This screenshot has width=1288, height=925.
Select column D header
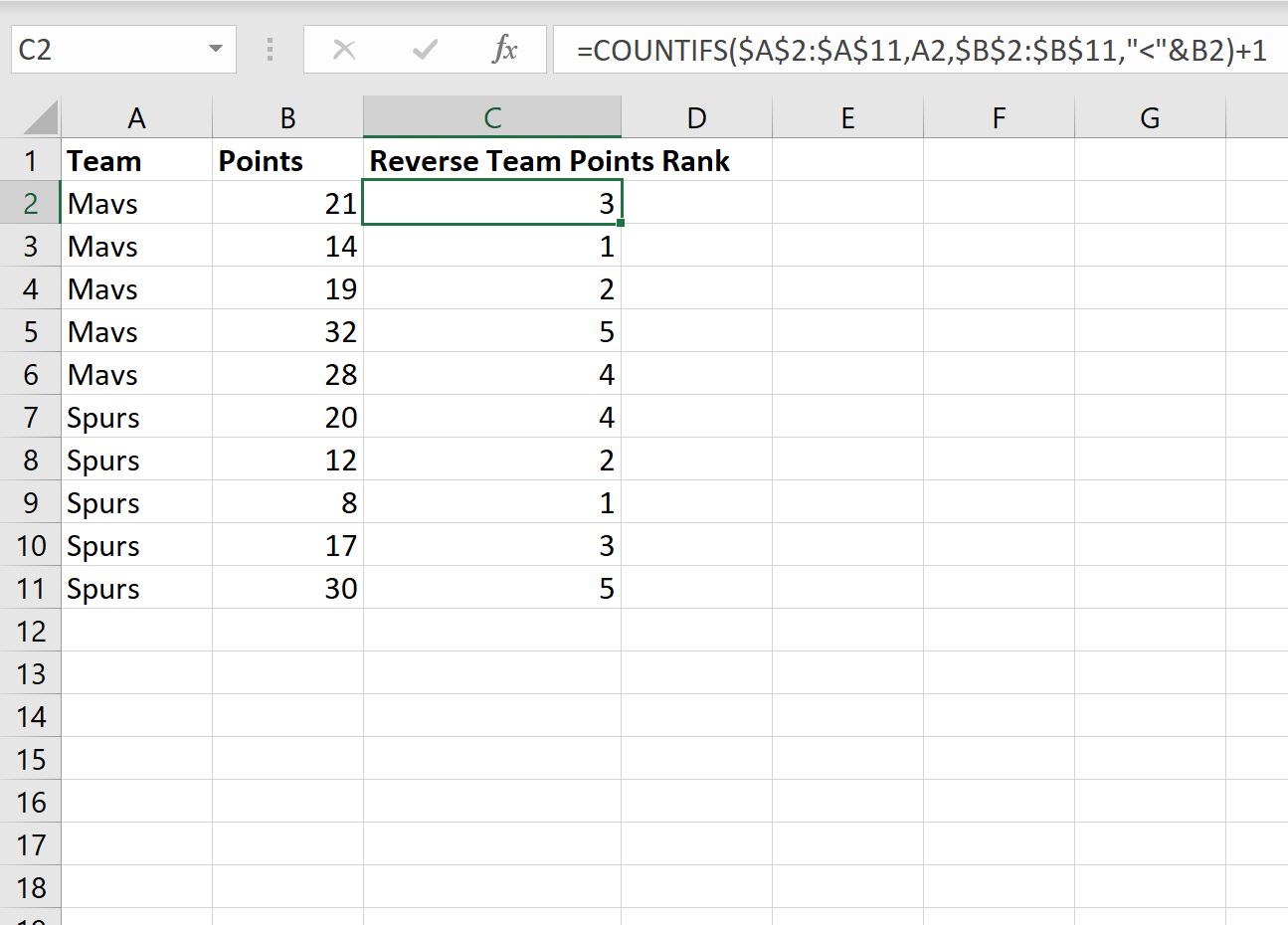[696, 117]
